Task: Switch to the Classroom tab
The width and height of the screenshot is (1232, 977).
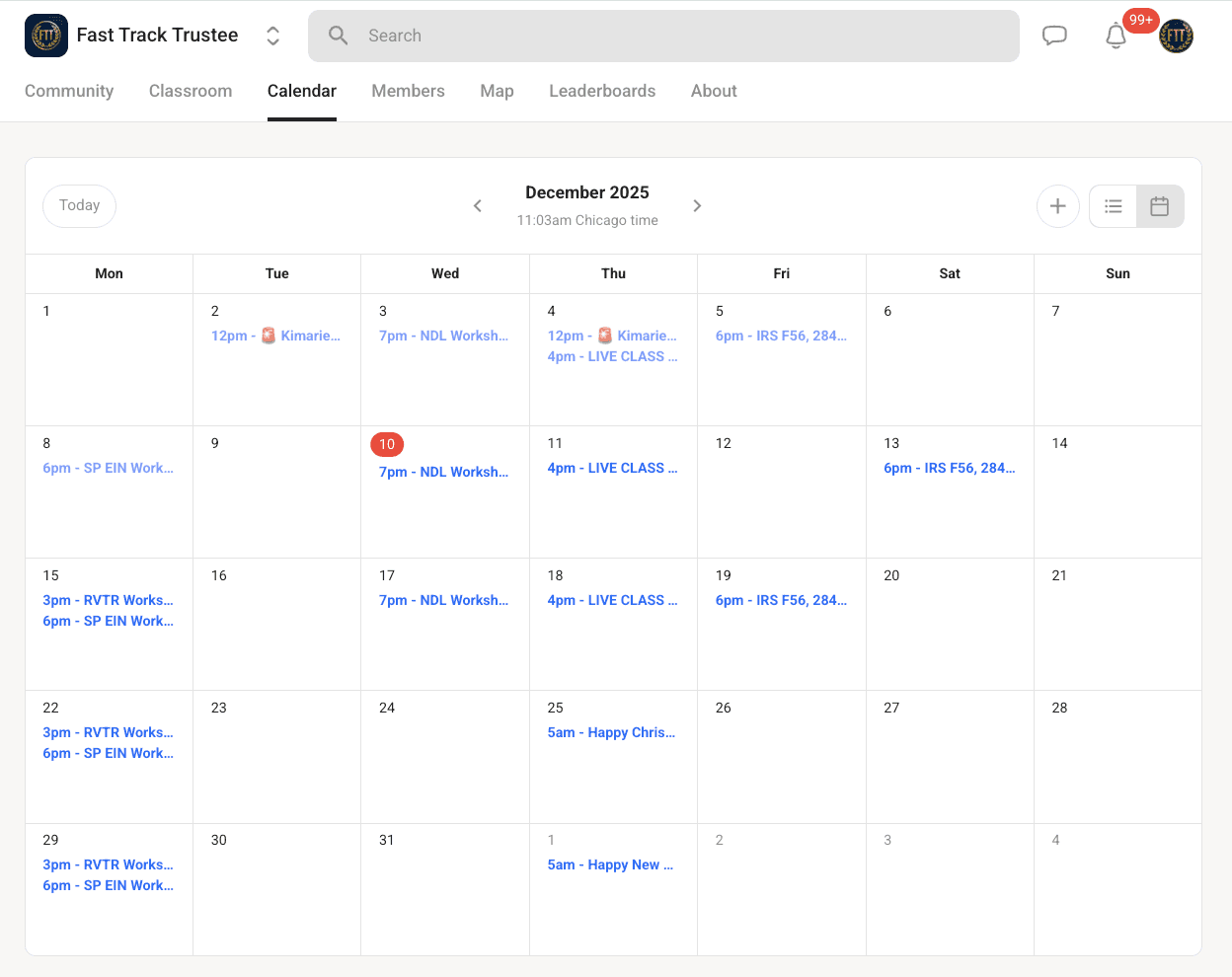Action: click(x=191, y=91)
